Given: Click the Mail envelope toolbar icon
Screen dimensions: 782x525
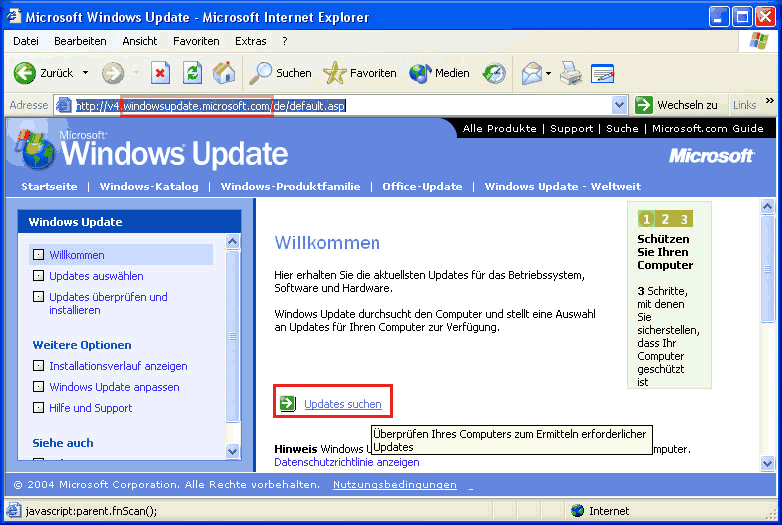Looking at the screenshot, I should [532, 73].
